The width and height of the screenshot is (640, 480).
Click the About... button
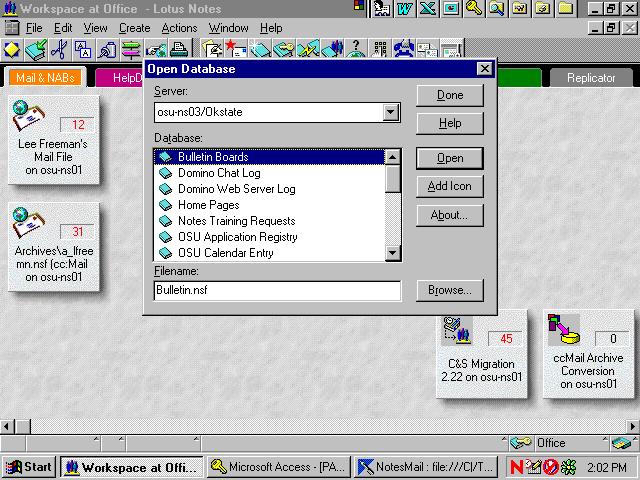[450, 215]
